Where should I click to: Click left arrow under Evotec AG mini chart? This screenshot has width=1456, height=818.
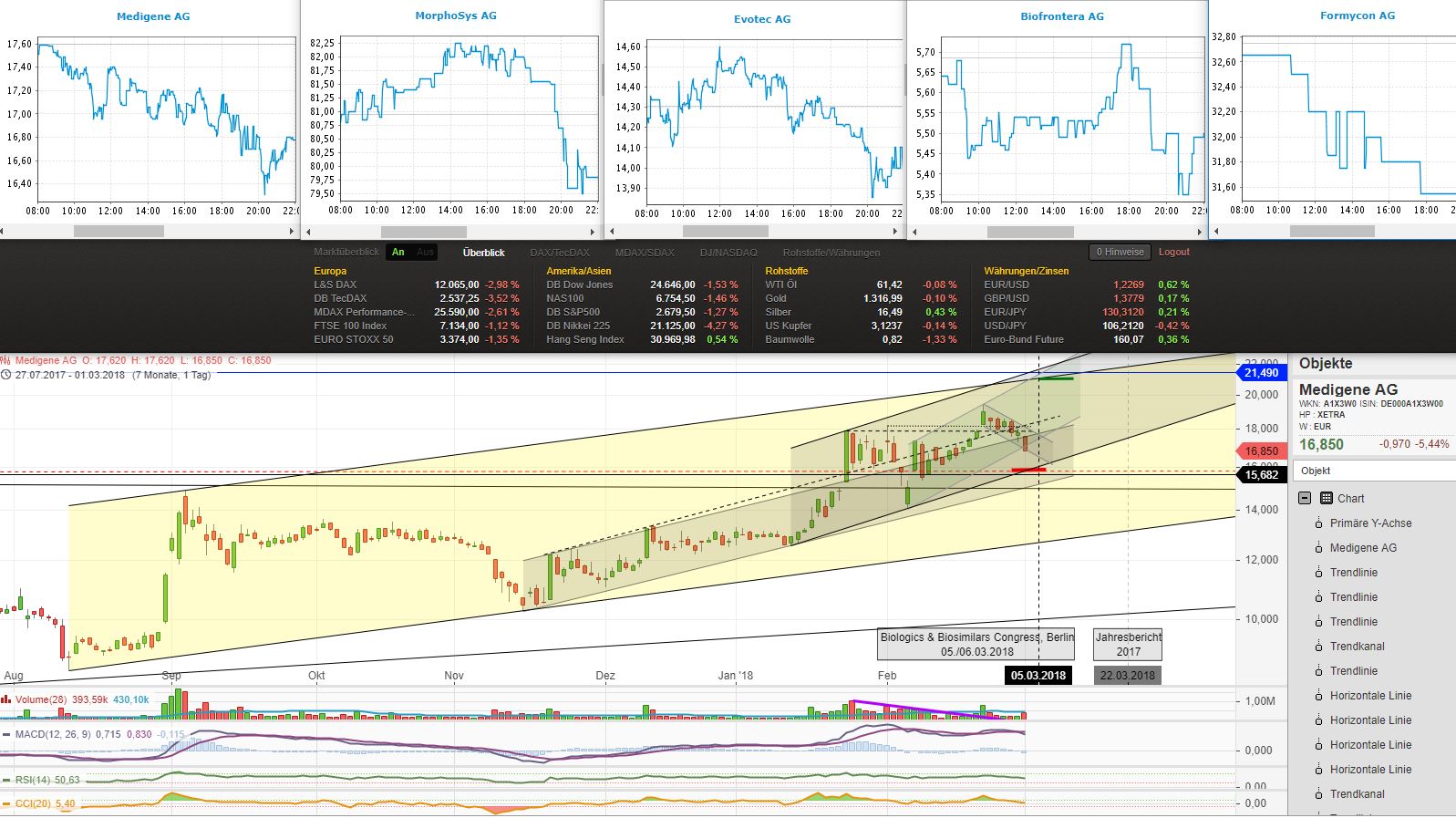pos(612,232)
